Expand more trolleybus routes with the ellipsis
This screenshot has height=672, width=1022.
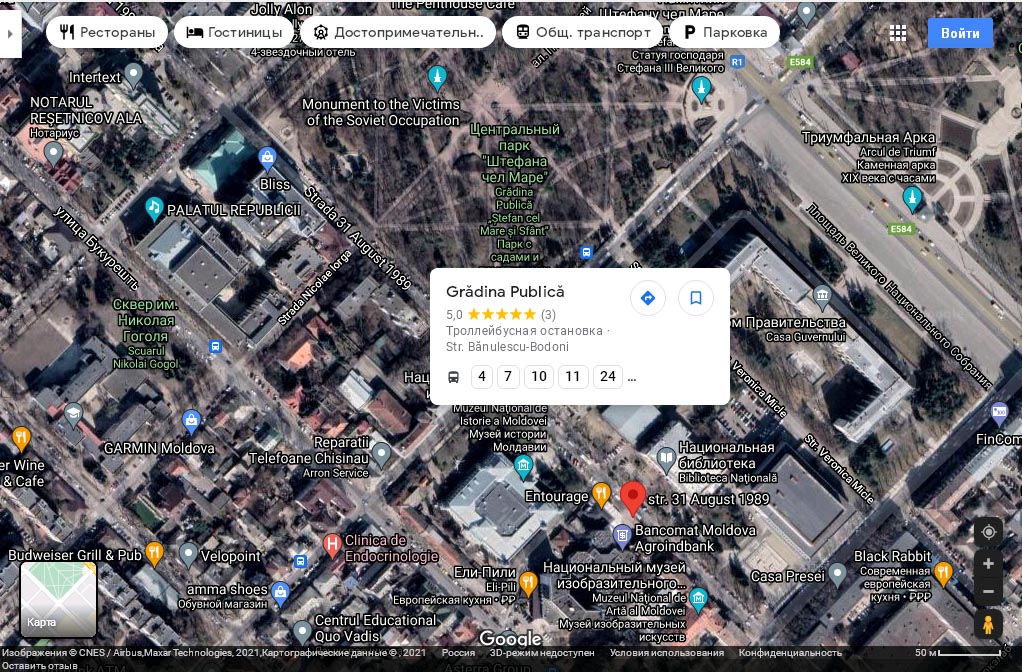tap(631, 377)
